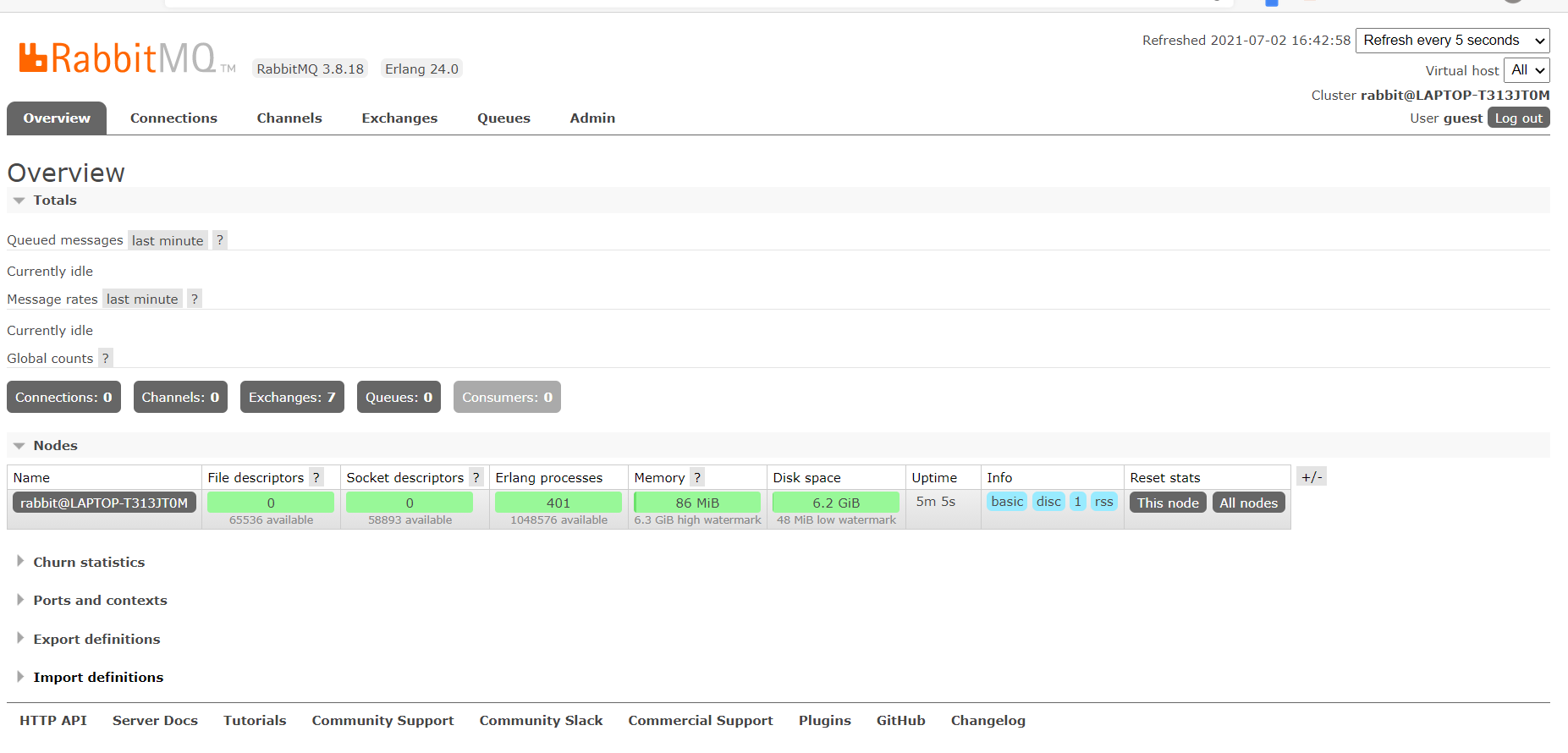The height and width of the screenshot is (753, 1568).
Task: Open the Connections tab
Action: pos(173,118)
